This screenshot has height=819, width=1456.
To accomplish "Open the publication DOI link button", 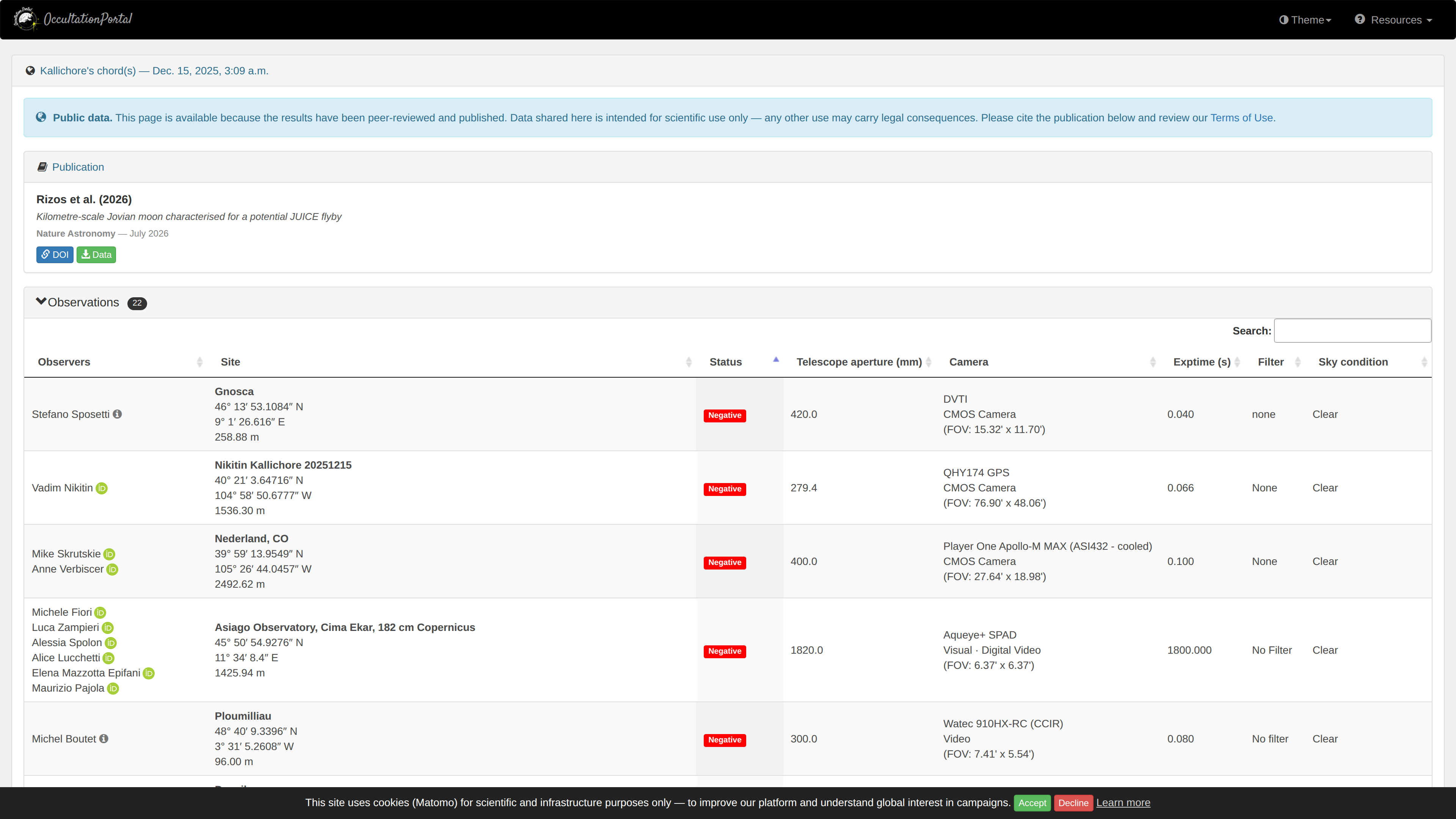I will [x=55, y=255].
